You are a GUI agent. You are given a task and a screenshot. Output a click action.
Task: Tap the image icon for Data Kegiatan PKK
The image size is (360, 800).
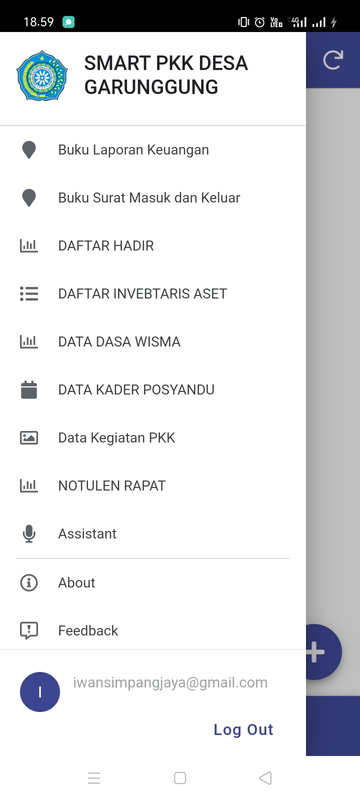click(29, 438)
